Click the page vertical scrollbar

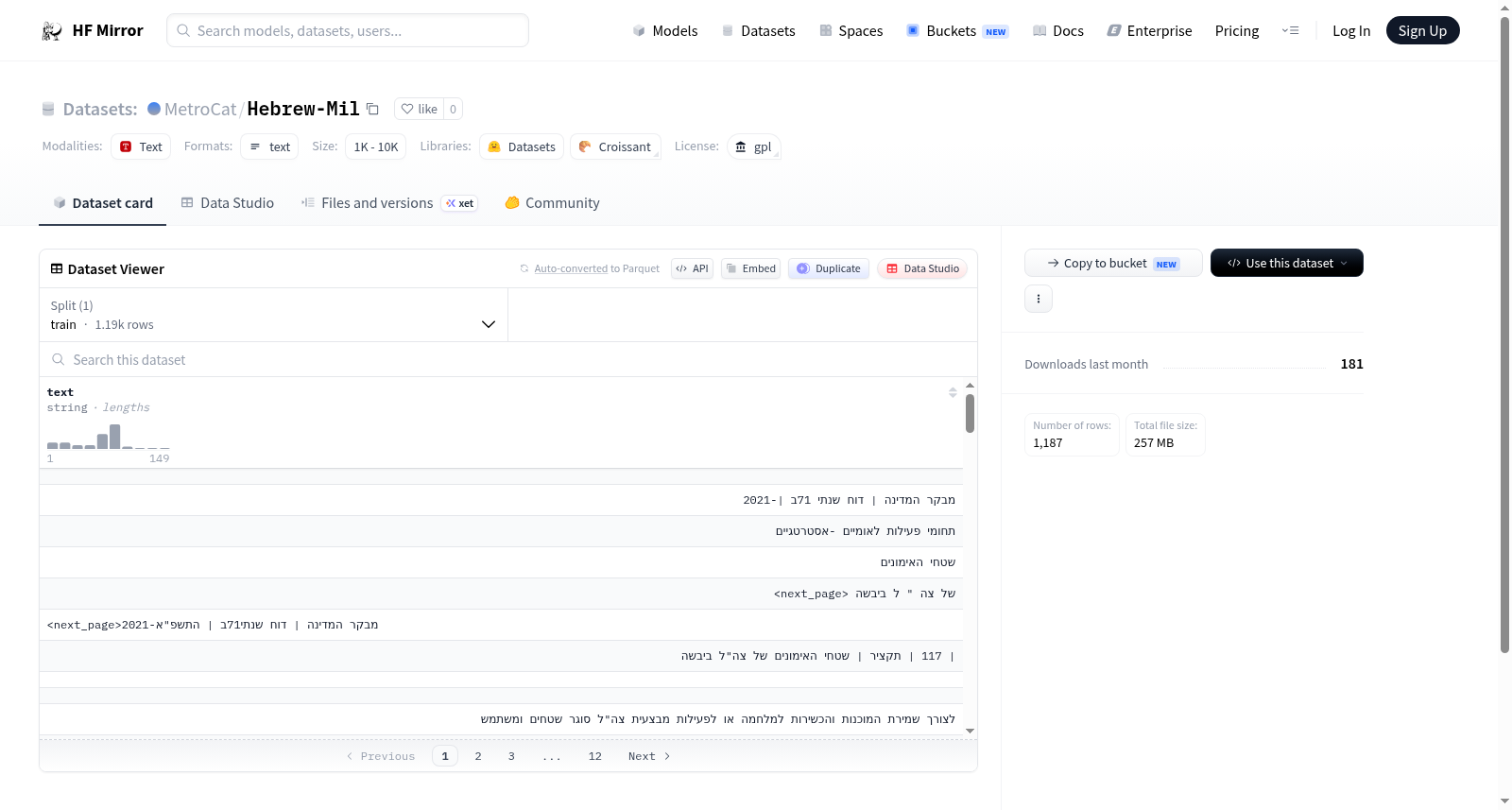point(1505,335)
